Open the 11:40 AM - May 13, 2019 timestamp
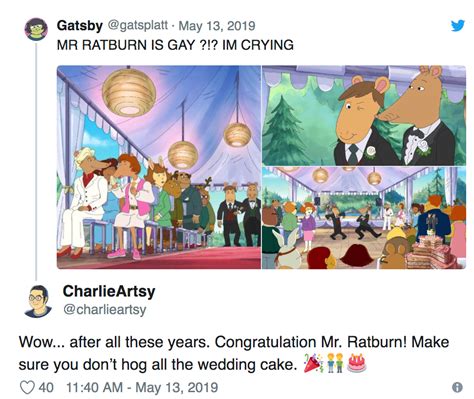 [x=142, y=387]
